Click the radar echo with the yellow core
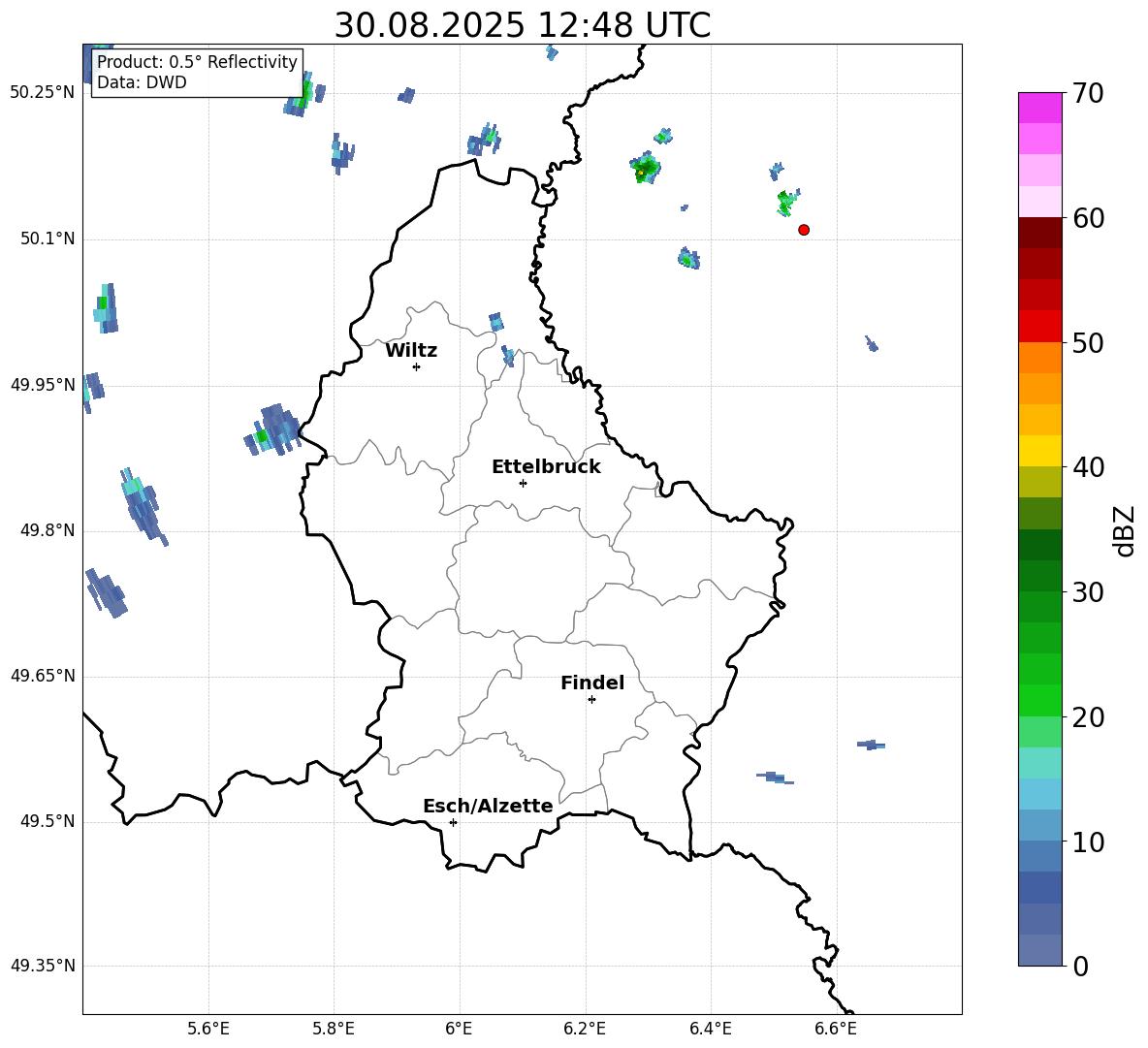Image resolution: width=1148 pixels, height=1048 pixels. pos(641,172)
